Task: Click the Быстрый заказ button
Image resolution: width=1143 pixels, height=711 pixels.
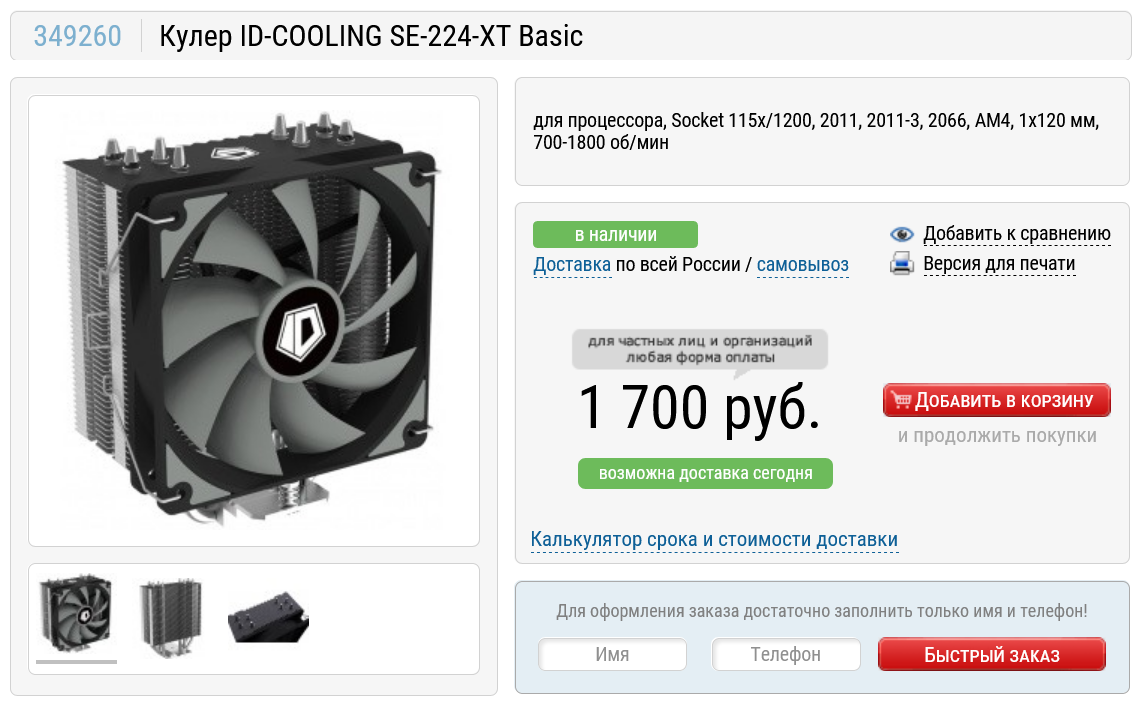Action: coord(991,654)
